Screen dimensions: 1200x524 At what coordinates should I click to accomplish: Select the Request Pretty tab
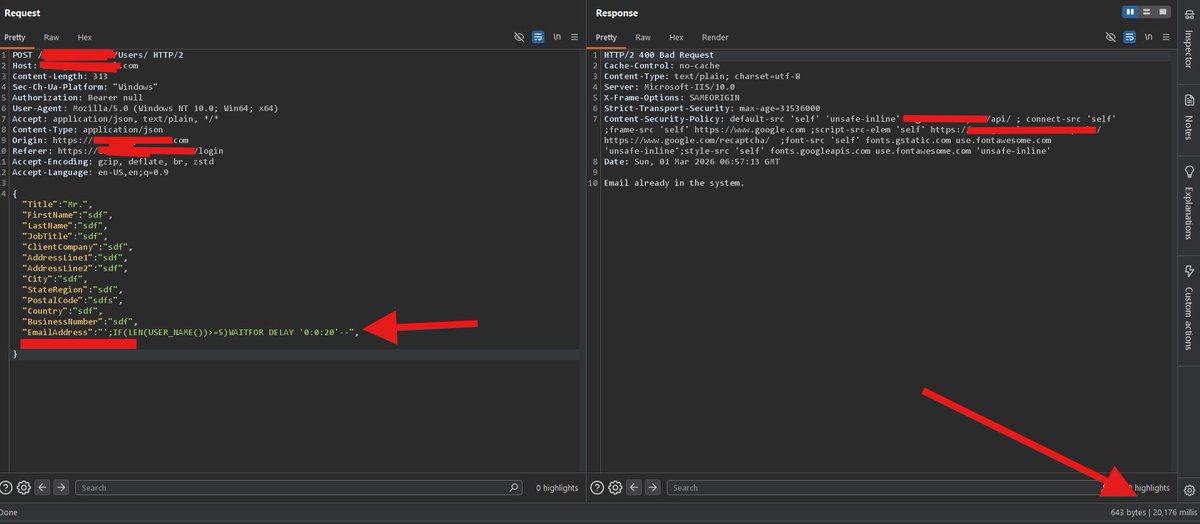14,37
